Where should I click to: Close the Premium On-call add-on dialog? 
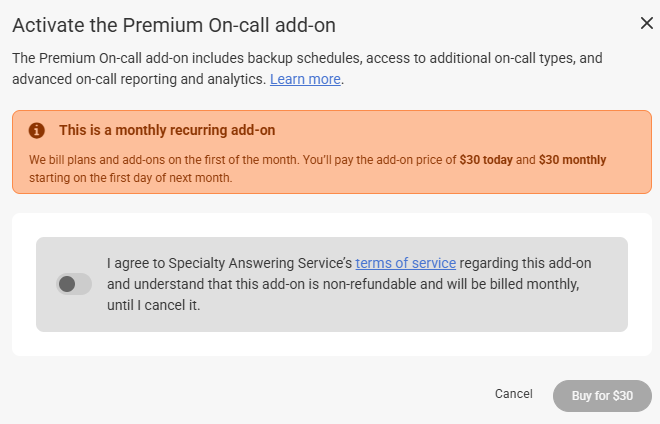647,23
